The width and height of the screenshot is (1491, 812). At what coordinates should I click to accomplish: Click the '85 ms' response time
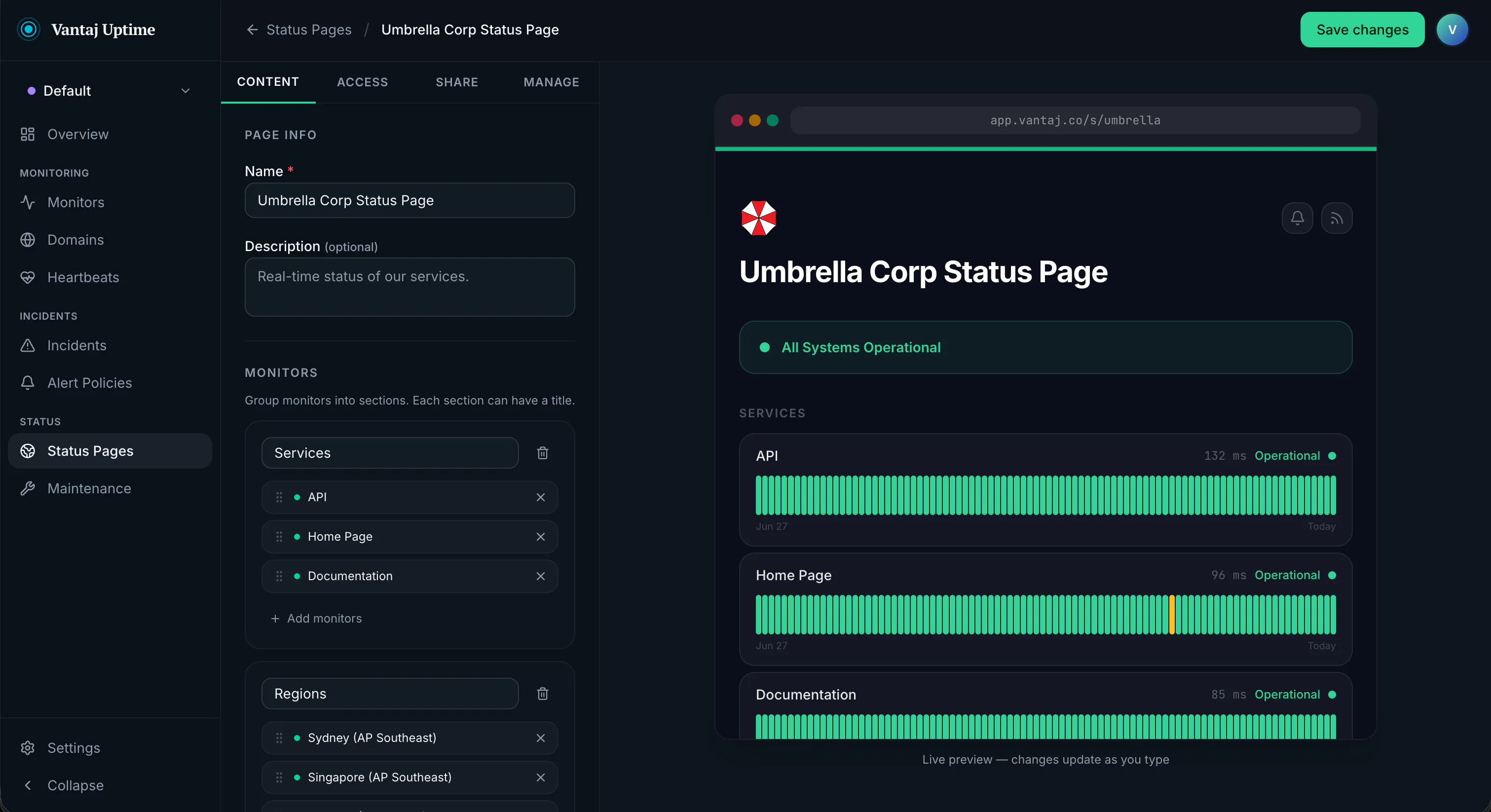tap(1229, 695)
